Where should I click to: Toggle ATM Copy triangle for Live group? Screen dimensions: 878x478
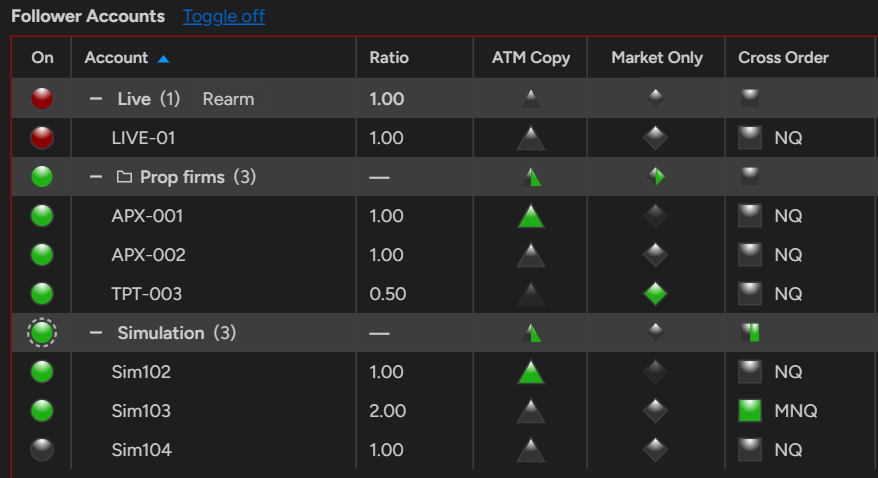click(x=530, y=99)
